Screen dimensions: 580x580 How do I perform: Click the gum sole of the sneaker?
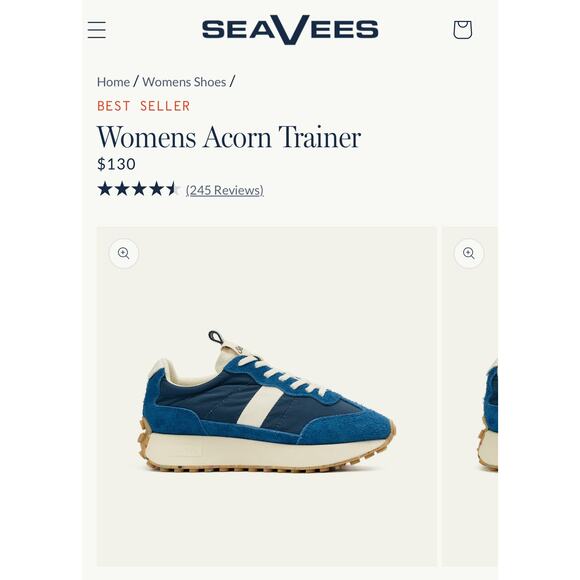coord(266,464)
